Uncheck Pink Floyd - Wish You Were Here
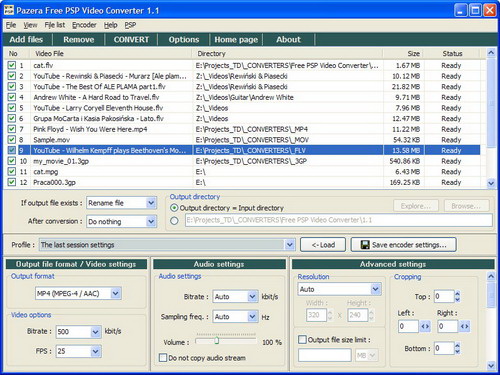The height and width of the screenshot is (375, 500). [12, 129]
